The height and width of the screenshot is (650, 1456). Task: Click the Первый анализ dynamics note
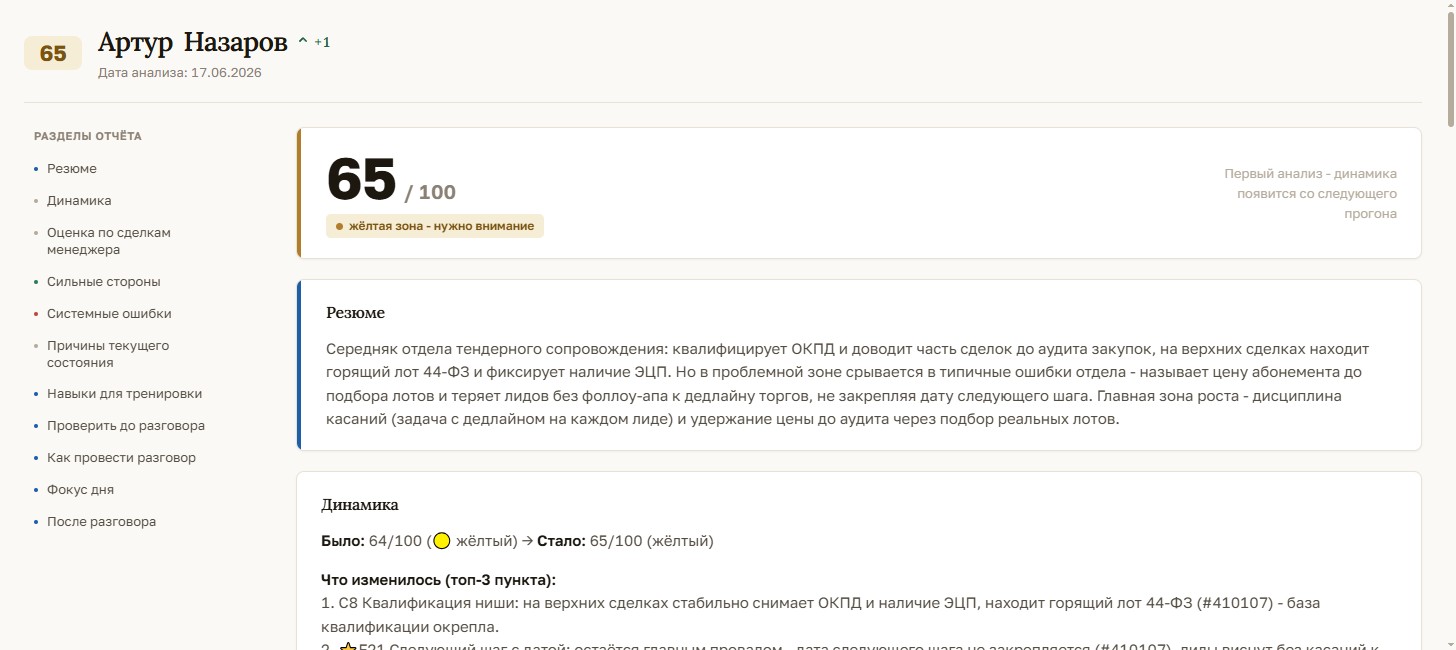tap(1310, 194)
